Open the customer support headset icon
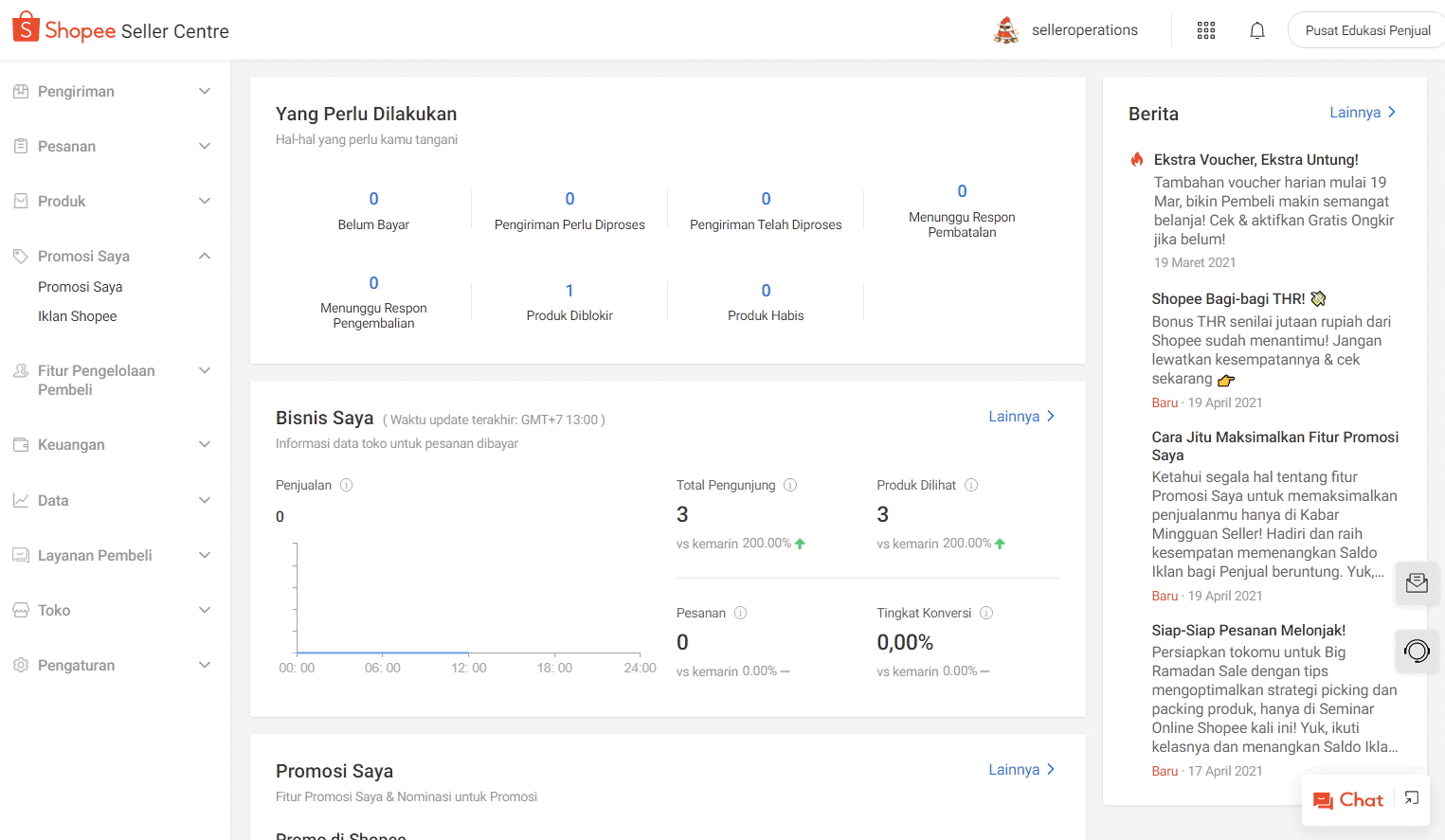The height and width of the screenshot is (840, 1445). click(1417, 651)
